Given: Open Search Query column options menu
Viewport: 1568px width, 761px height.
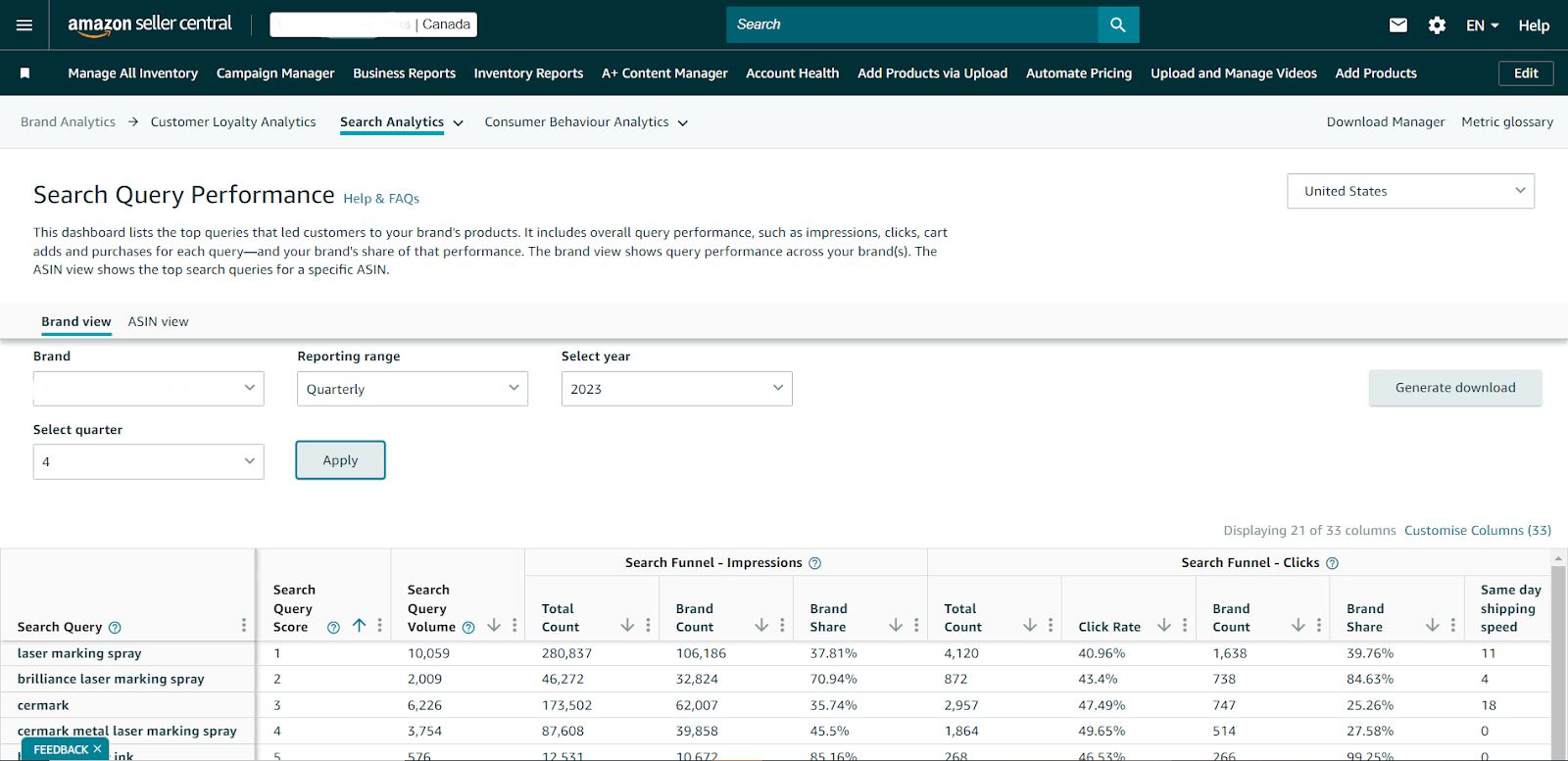Looking at the screenshot, I should click(243, 626).
